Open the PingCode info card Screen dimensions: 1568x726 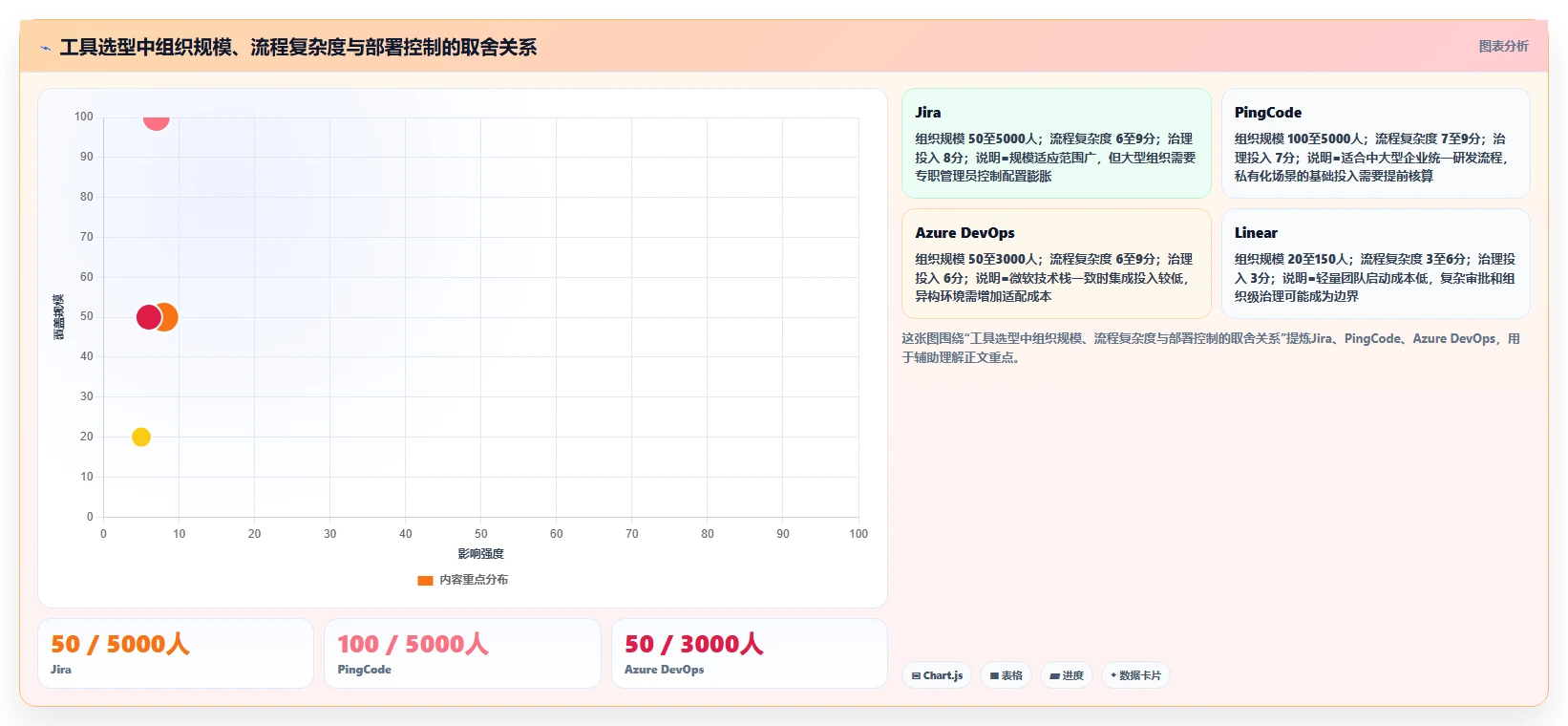[1375, 143]
